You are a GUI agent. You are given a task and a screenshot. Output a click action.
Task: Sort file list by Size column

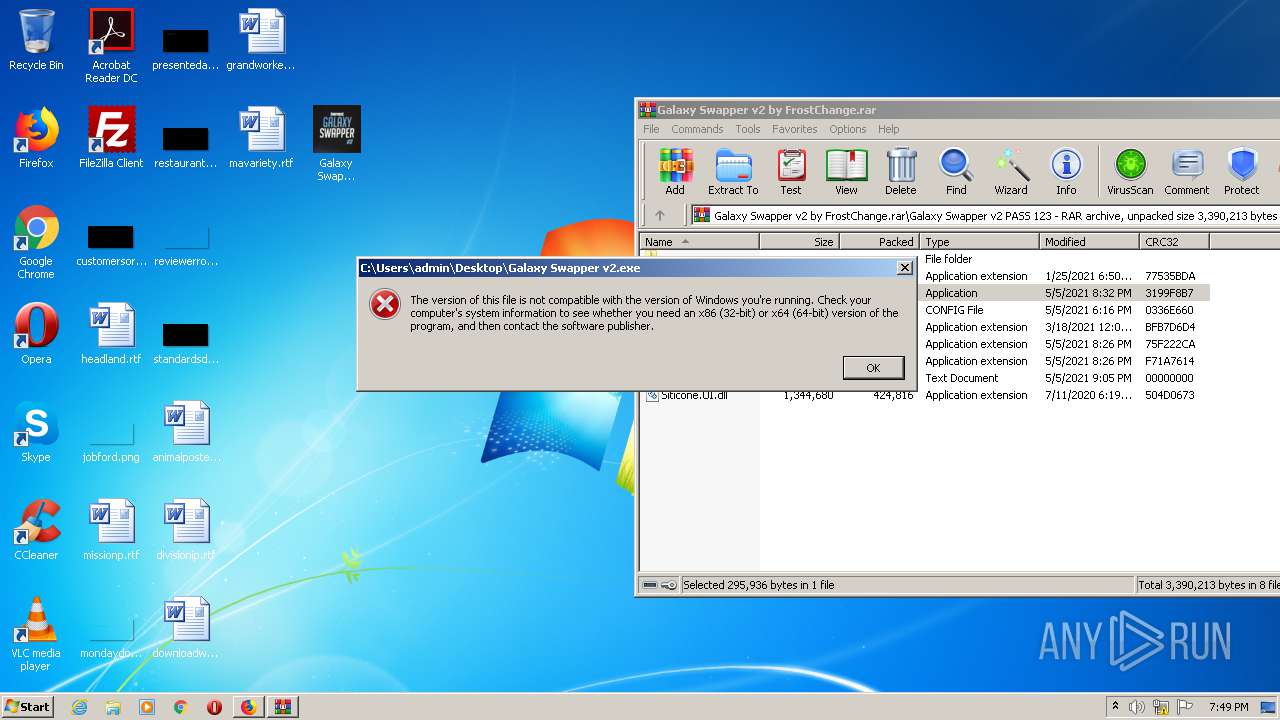click(799, 242)
